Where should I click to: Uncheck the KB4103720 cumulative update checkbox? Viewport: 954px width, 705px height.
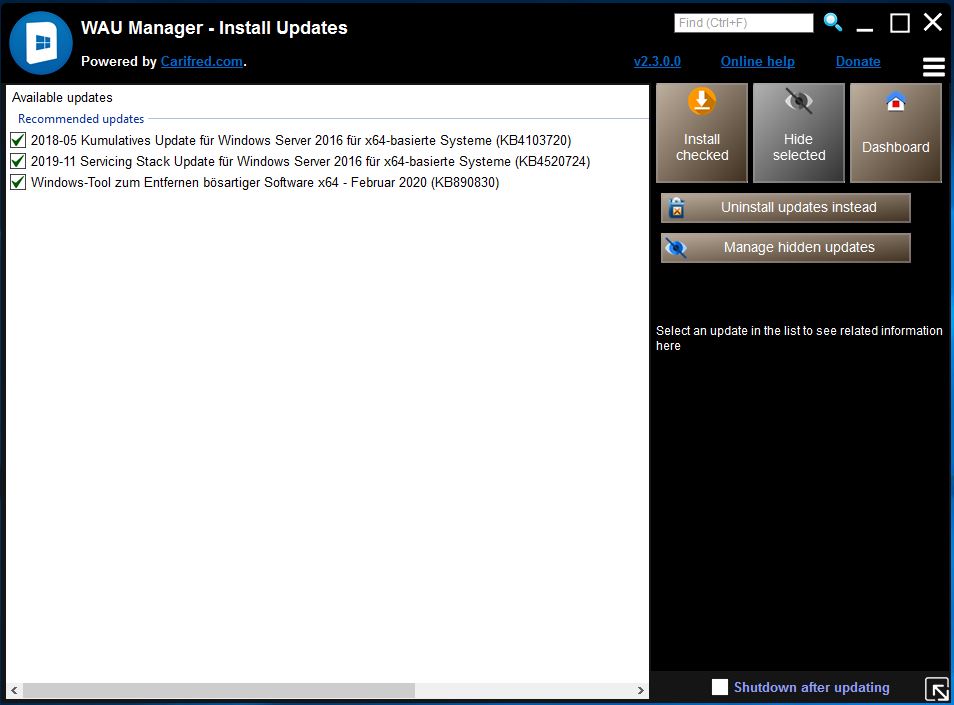coord(18,140)
